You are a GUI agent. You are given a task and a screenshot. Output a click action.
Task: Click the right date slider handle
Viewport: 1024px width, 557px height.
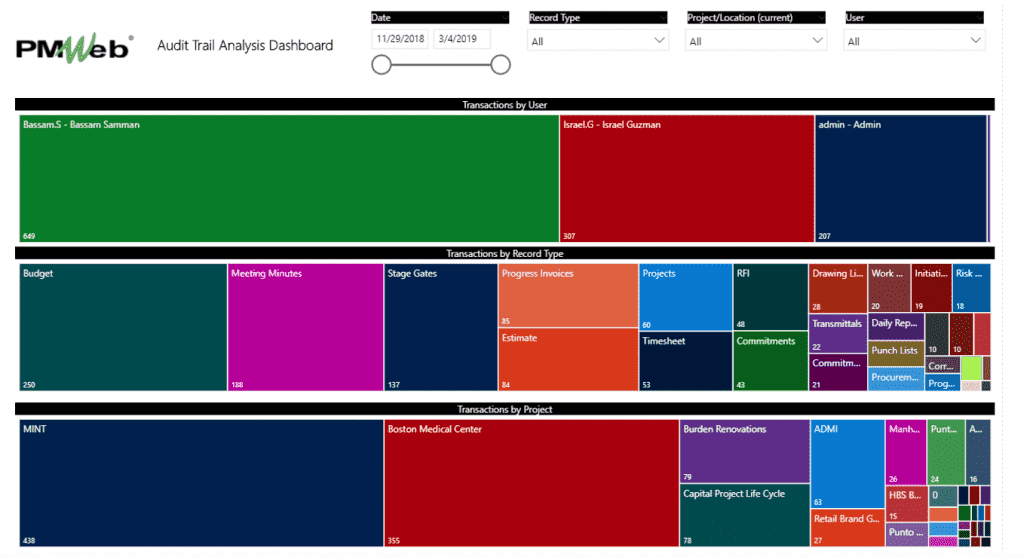point(501,65)
